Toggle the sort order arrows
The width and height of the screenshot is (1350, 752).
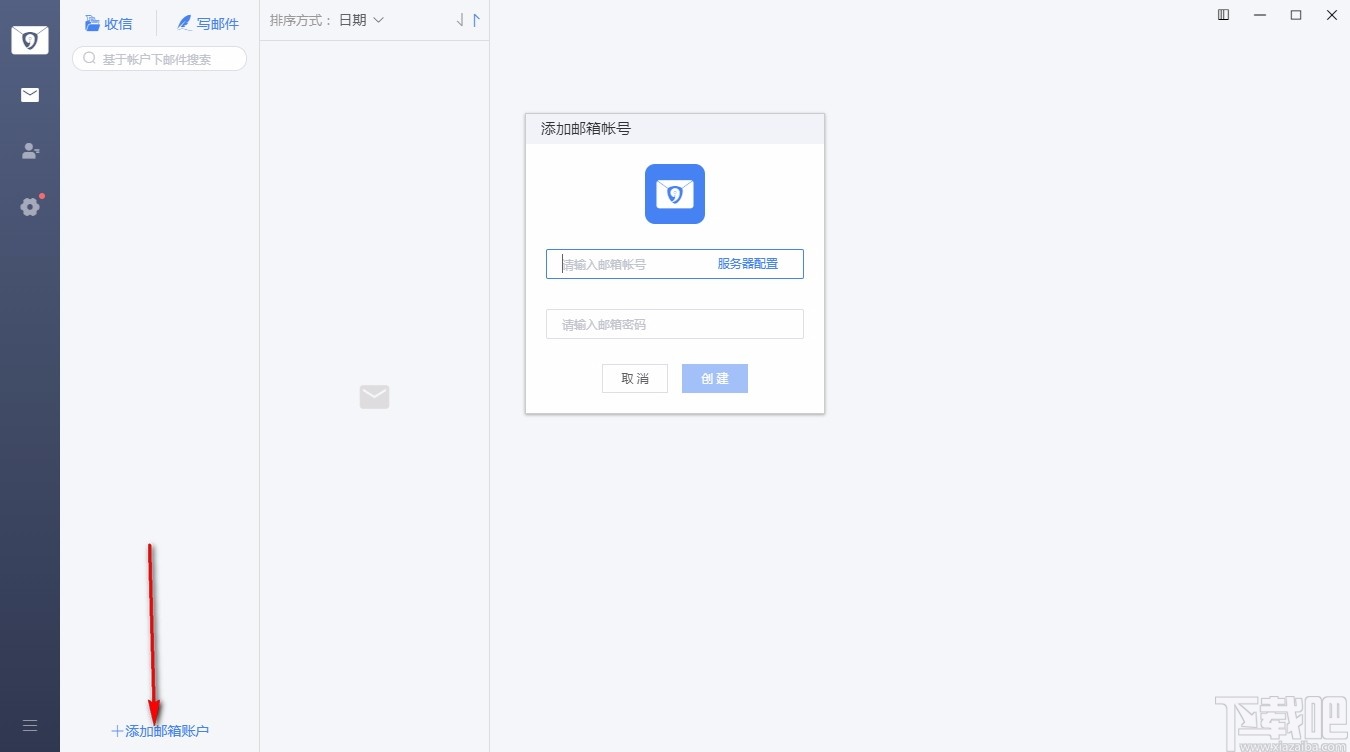[468, 20]
